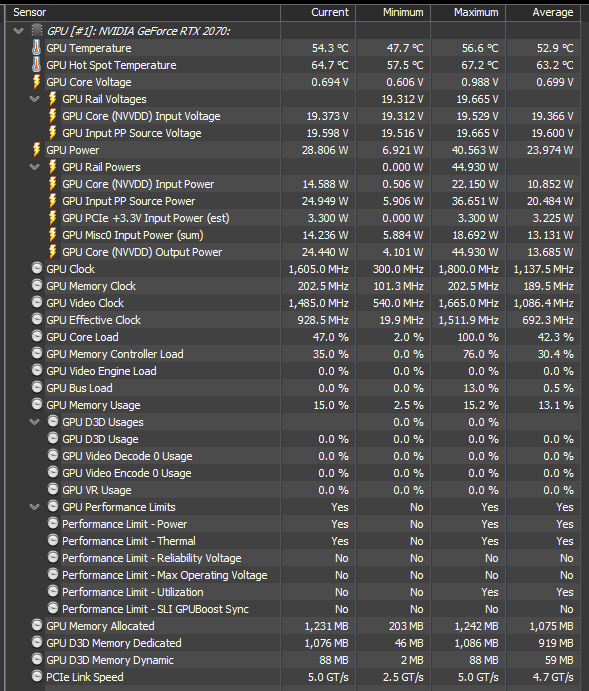
Task: Select the GPU Memory Allocated sensor row
Action: (293, 626)
